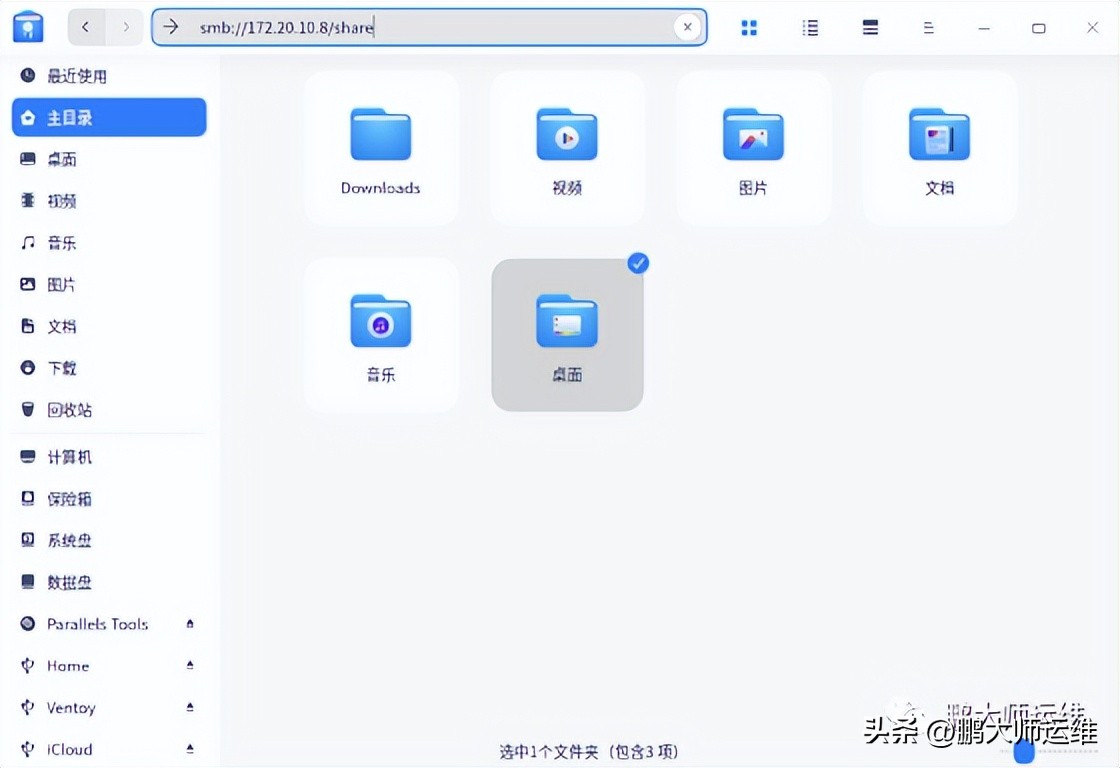
Task: Open the 数据盘 (Data disk)
Action: (x=69, y=582)
